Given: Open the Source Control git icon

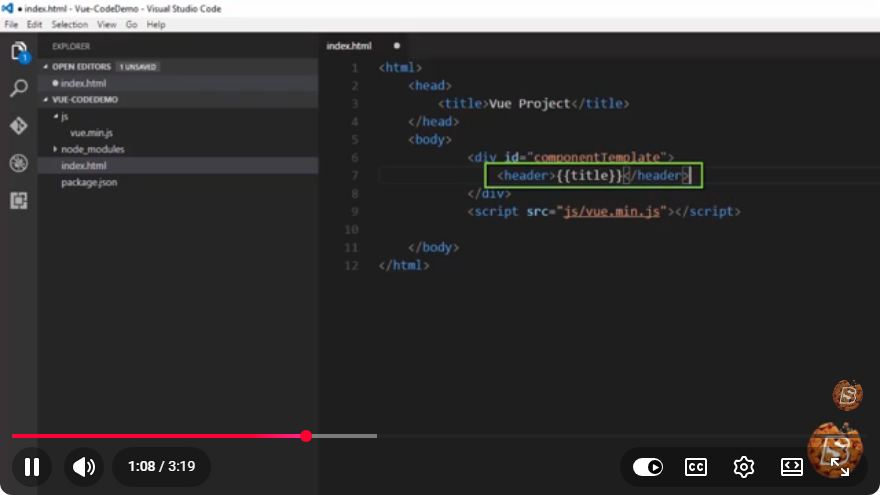Looking at the screenshot, I should (19, 126).
